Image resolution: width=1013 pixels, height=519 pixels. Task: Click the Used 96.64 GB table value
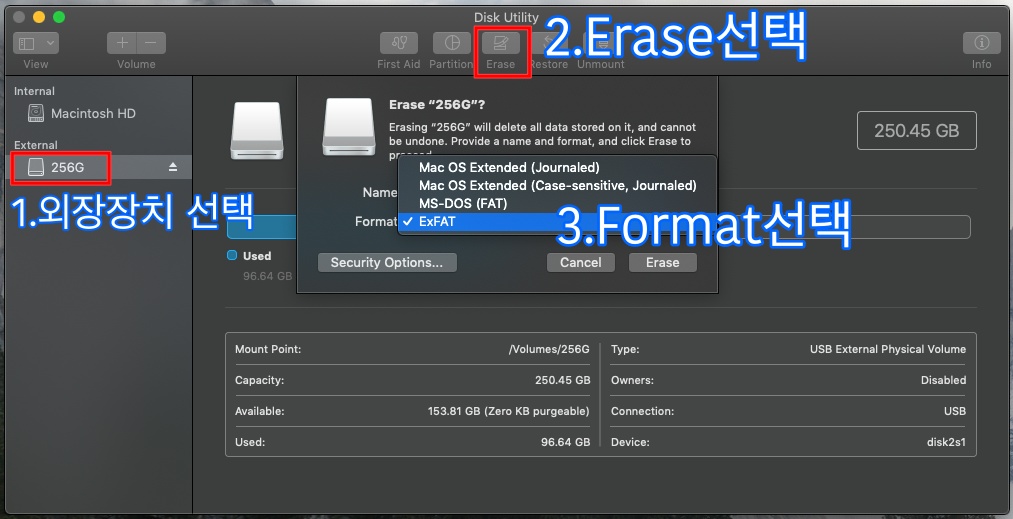pyautogui.click(x=565, y=442)
